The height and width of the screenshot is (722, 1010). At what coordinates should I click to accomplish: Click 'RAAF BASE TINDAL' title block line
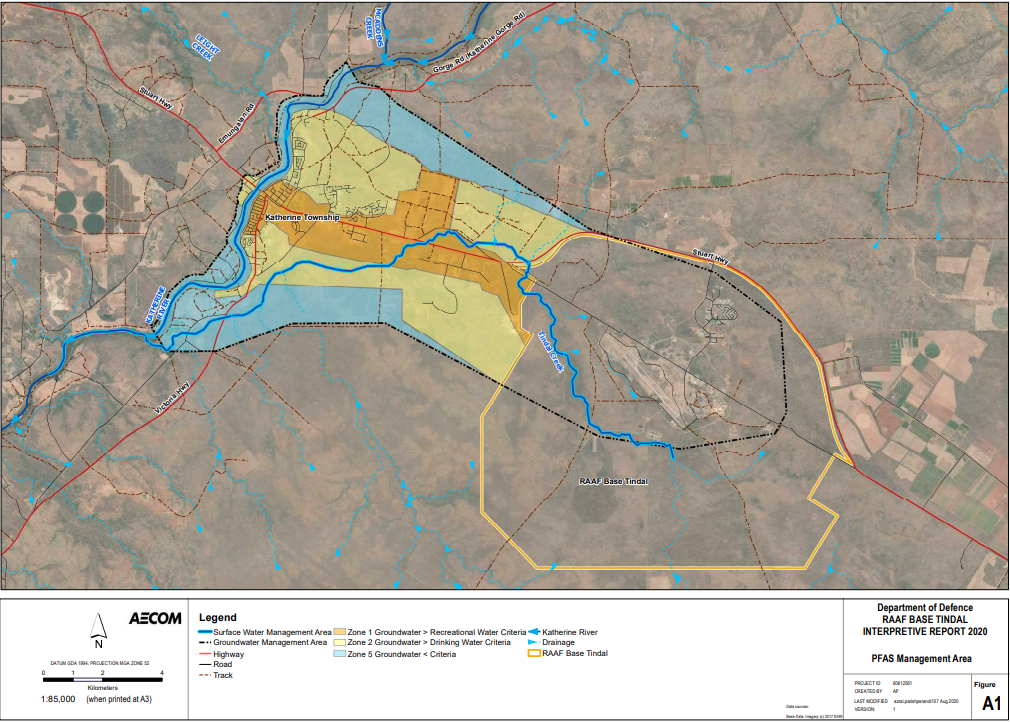924,620
